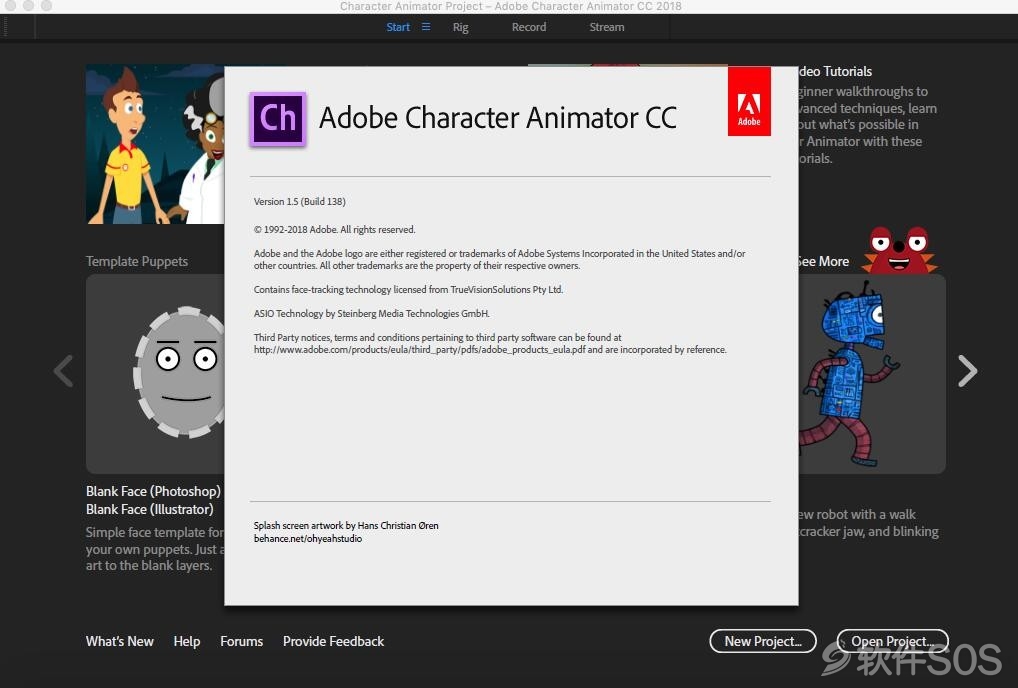Image resolution: width=1018 pixels, height=688 pixels.
Task: Click the TrueVisionSolutions face-tracking notice
Action: tap(408, 289)
